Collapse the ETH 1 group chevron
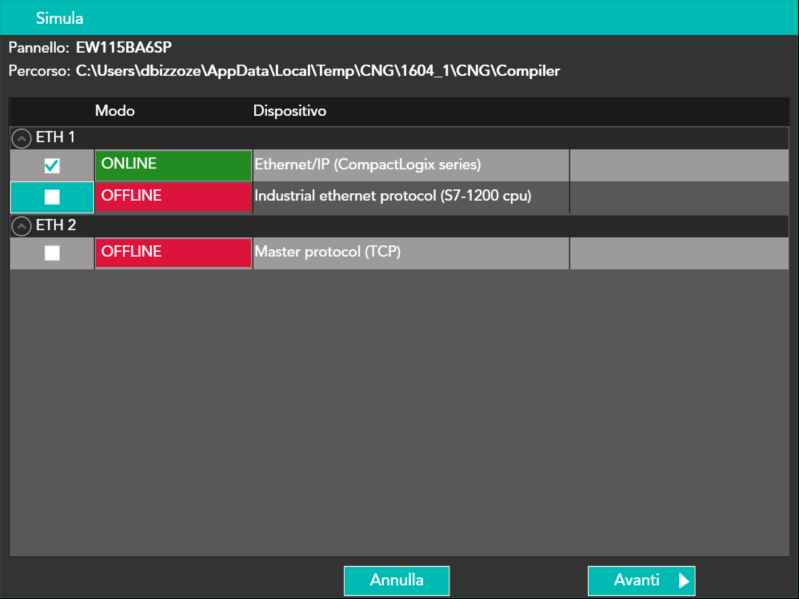The width and height of the screenshot is (799, 599). coord(21,138)
